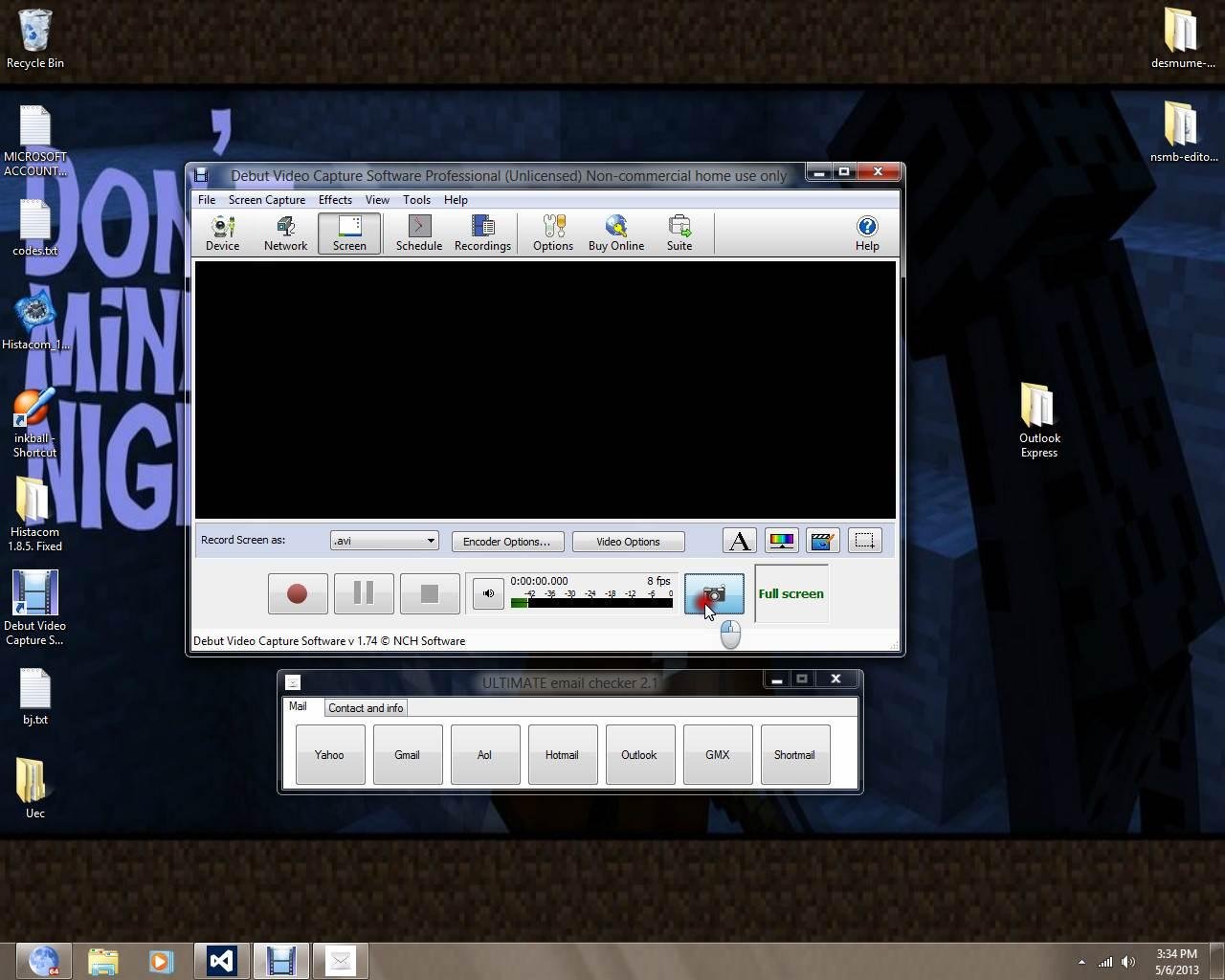Click the Debut film-strip taskbar icon
Image resolution: width=1225 pixels, height=980 pixels.
281,961
